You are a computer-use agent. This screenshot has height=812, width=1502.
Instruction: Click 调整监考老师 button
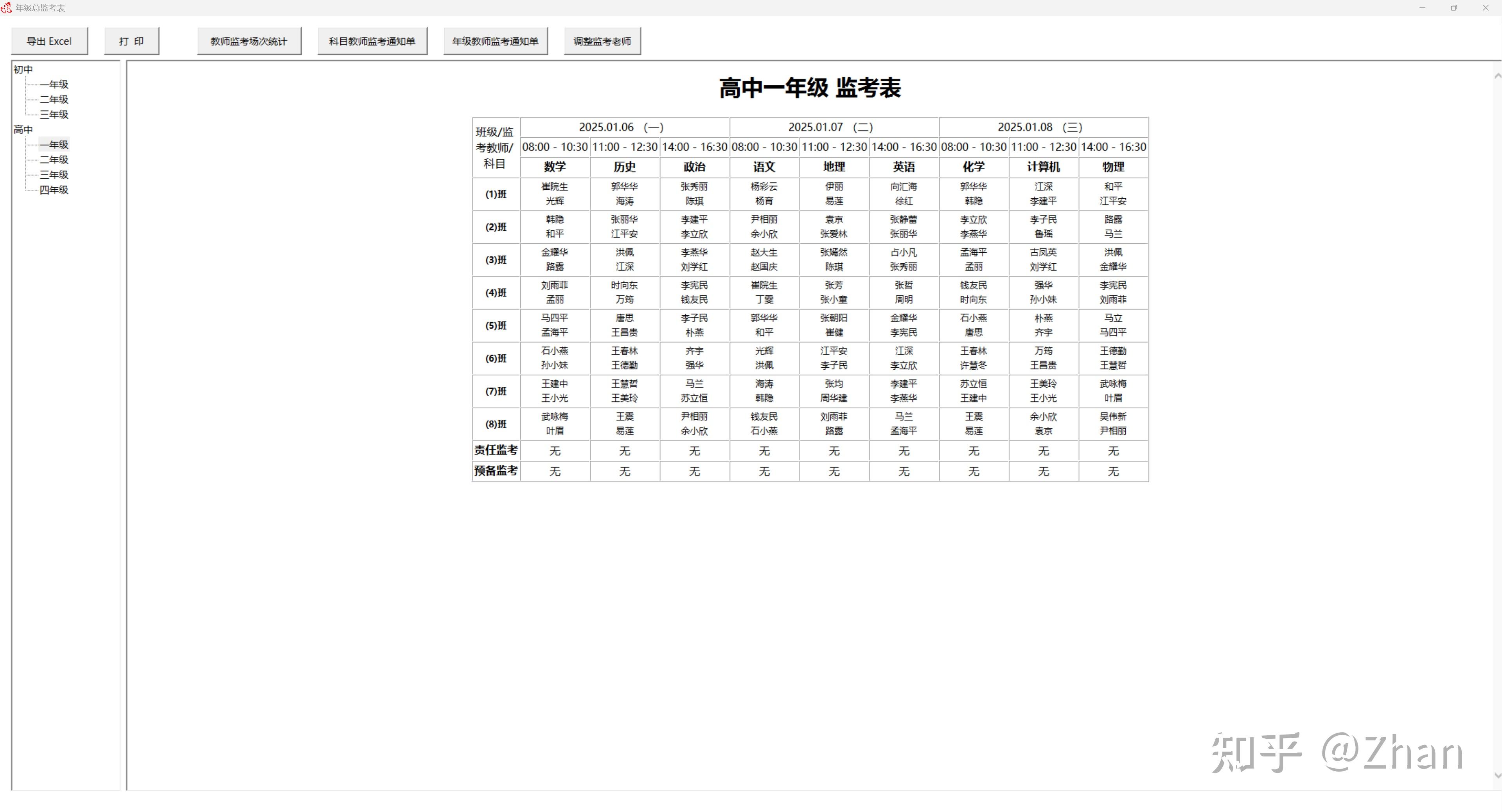tap(602, 41)
